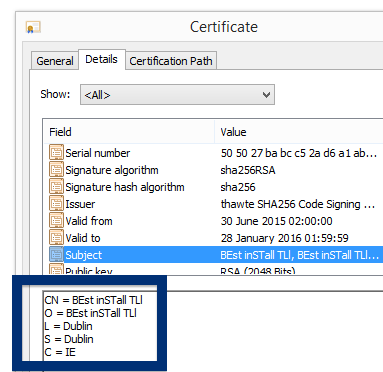Select the Details tab
Viewport: 383px width, 372px height.
click(102, 59)
